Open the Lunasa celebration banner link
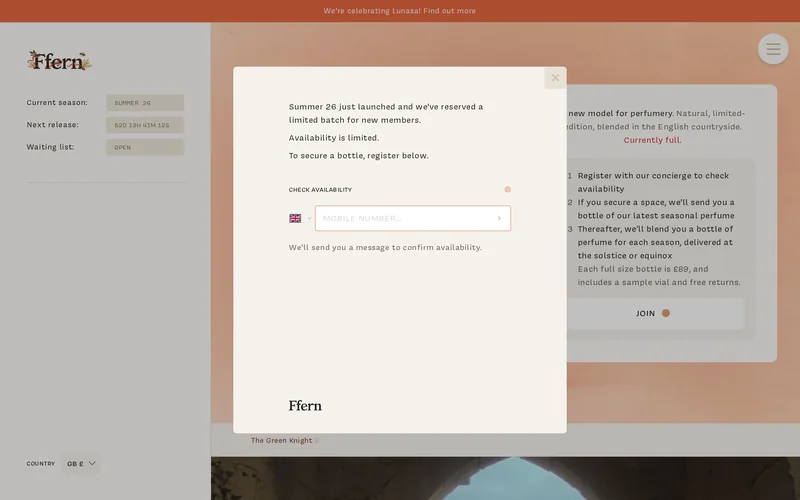800x500 pixels. pos(399,11)
